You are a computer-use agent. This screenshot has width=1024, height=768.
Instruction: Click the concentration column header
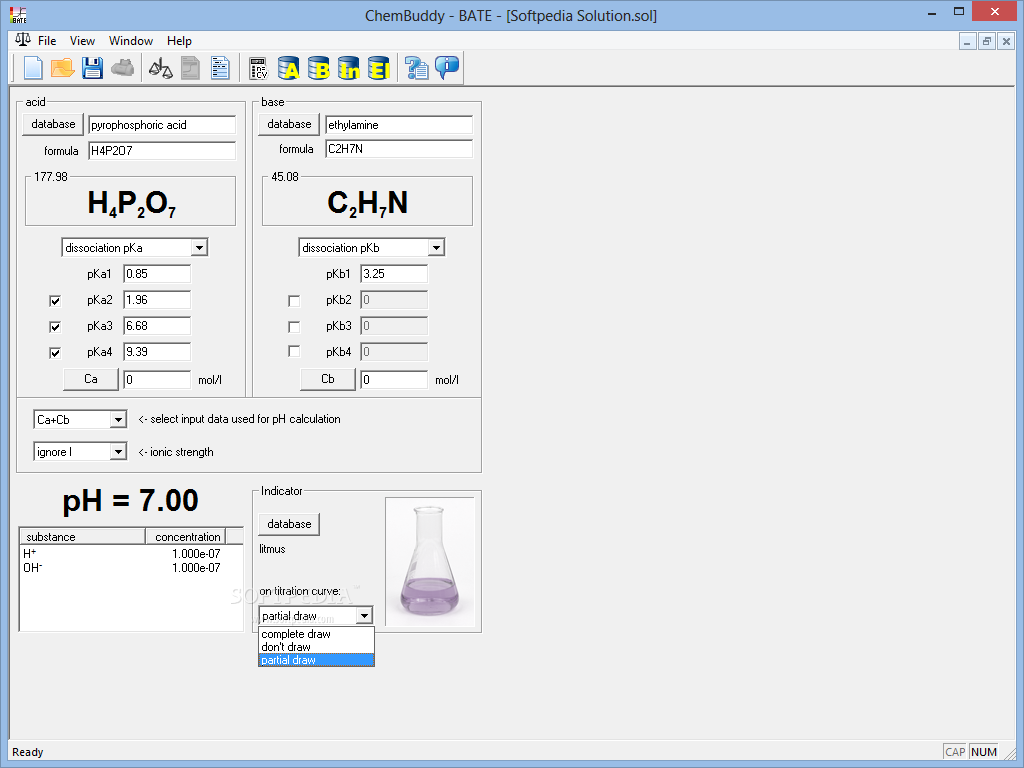point(185,537)
